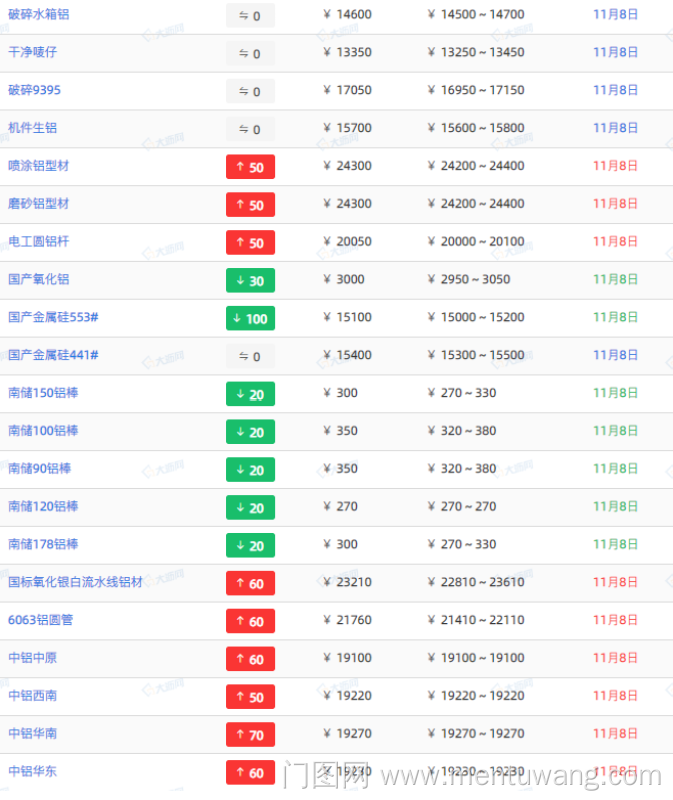Select the 南储150铝棒 link
The width and height of the screenshot is (673, 800).
(x=43, y=393)
